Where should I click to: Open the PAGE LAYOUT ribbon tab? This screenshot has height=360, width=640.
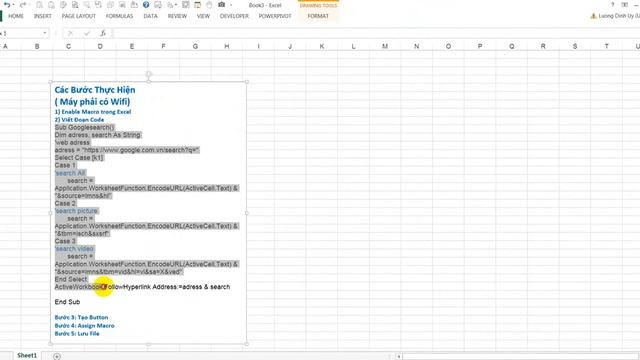[78, 16]
